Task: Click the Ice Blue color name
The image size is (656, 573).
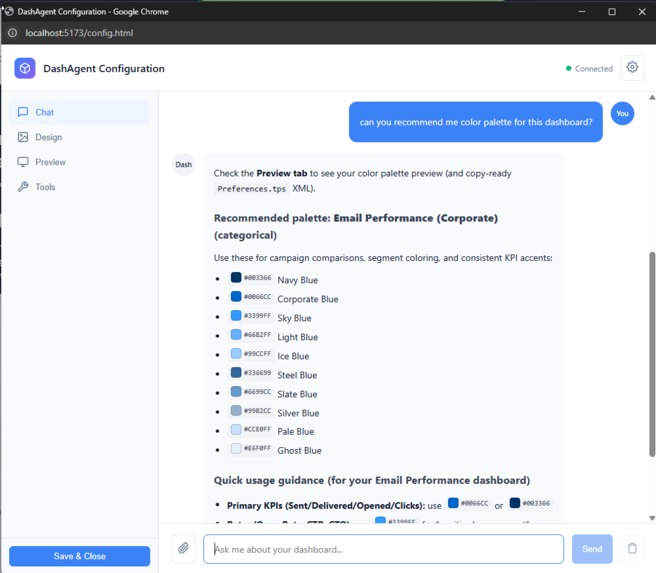Action: 293,356
